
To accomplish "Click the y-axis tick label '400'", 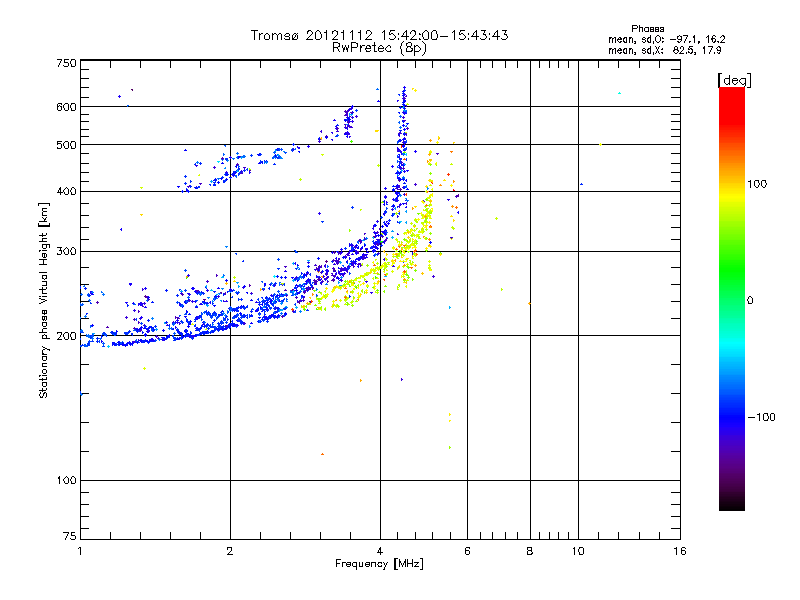I will [66, 191].
